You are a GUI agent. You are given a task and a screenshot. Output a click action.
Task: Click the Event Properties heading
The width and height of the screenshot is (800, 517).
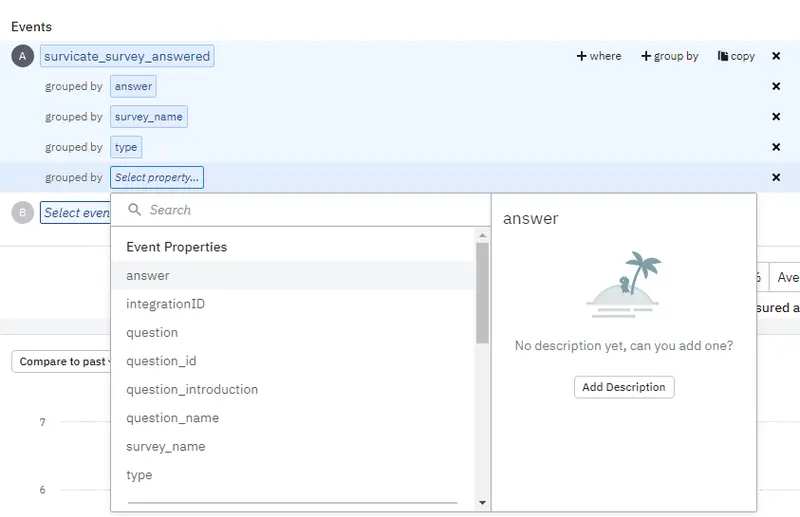(x=177, y=247)
